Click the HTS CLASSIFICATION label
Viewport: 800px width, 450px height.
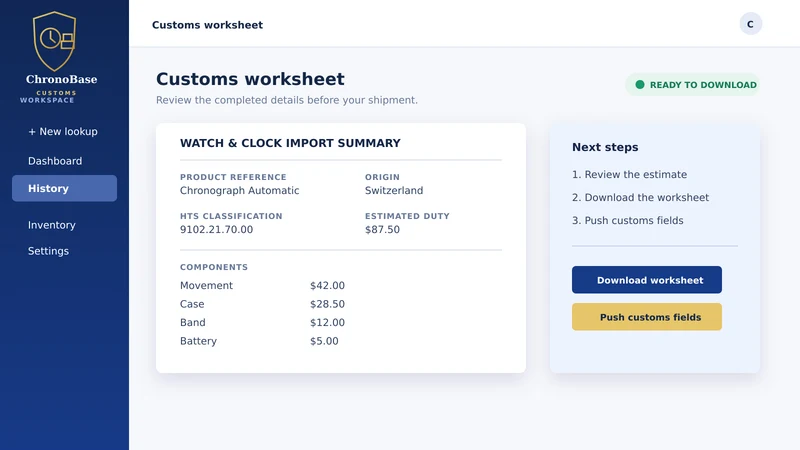pyautogui.click(x=231, y=216)
